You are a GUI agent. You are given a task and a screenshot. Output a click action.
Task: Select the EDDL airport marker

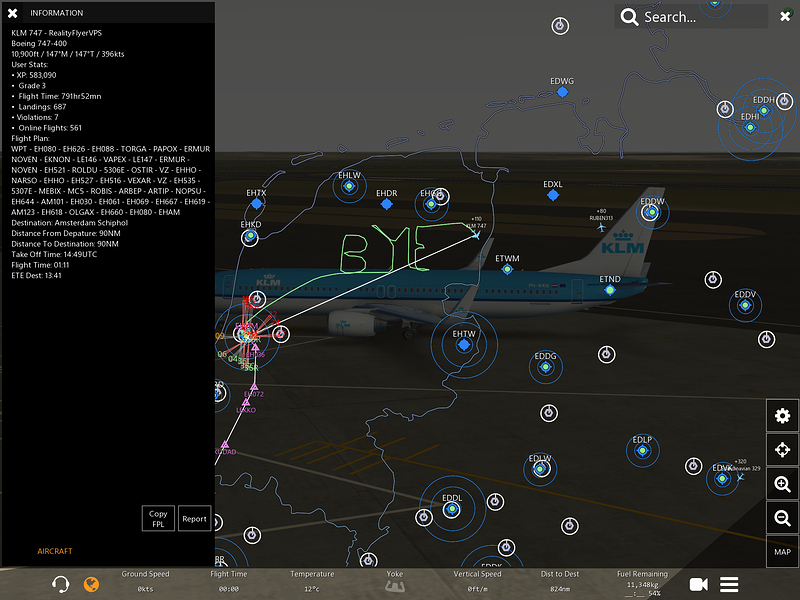point(452,509)
